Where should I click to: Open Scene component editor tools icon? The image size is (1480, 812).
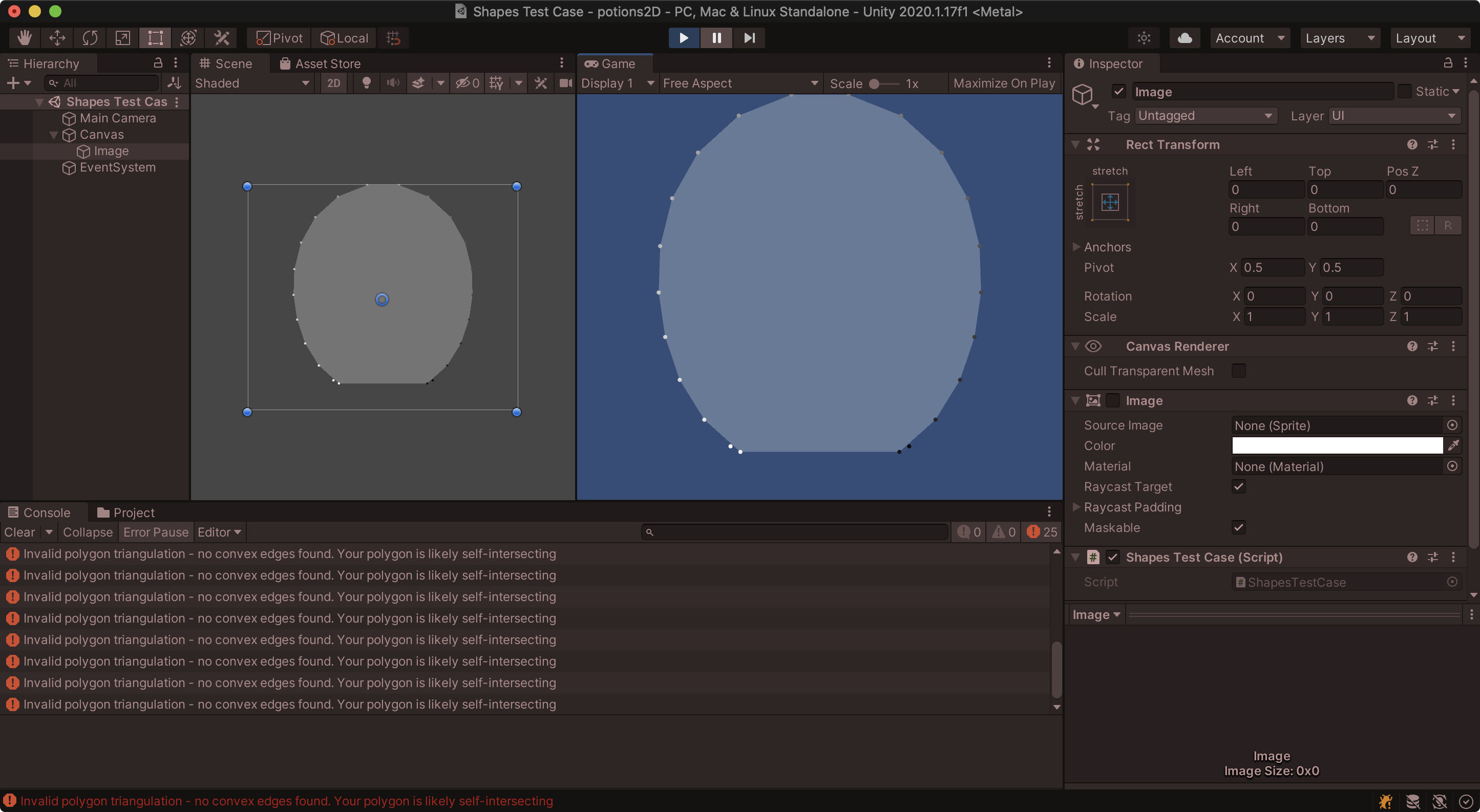(541, 83)
